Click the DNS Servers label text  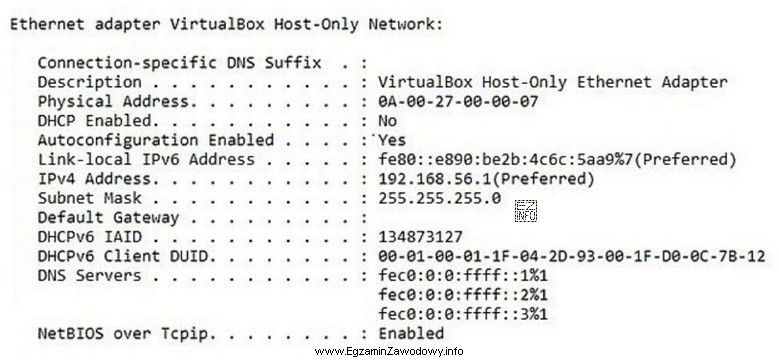[x=89, y=276]
